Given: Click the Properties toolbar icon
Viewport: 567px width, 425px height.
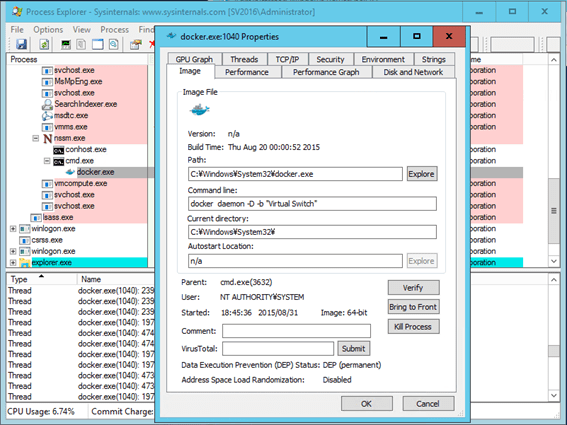Looking at the screenshot, I should 136,44.
